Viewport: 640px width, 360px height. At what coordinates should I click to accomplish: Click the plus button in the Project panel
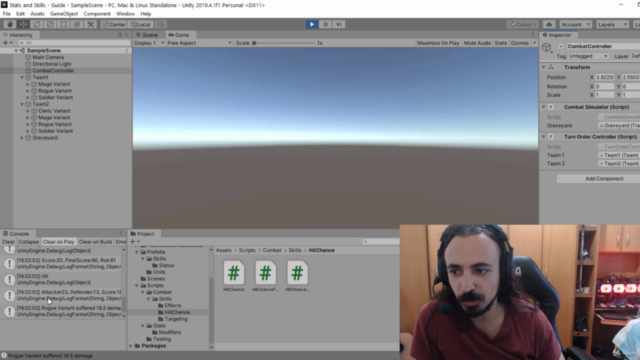[x=132, y=242]
